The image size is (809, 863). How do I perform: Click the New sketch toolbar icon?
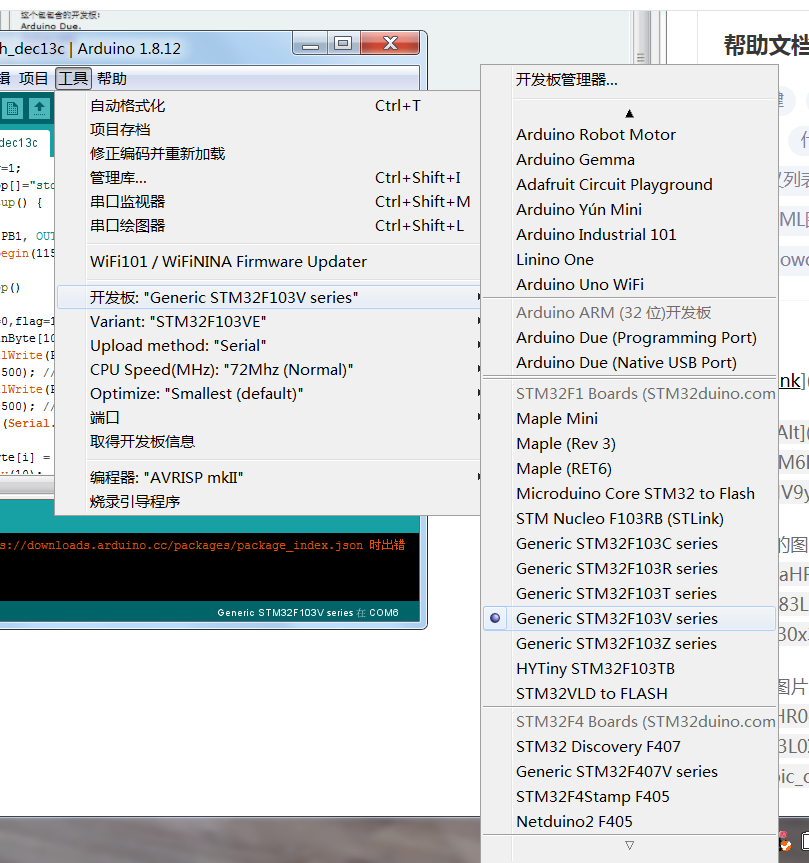(x=12, y=108)
